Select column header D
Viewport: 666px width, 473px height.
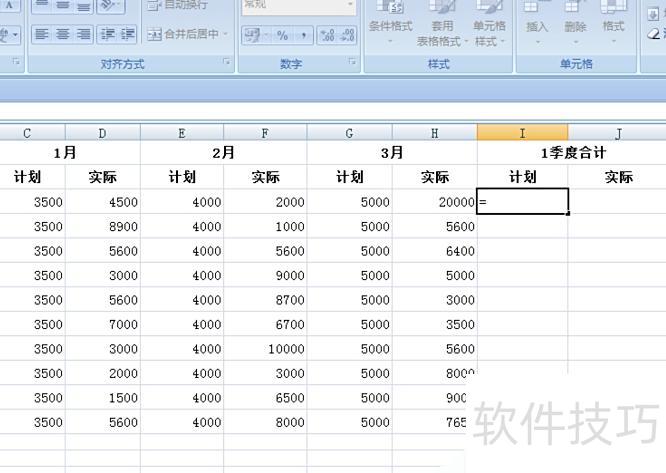pos(102,133)
